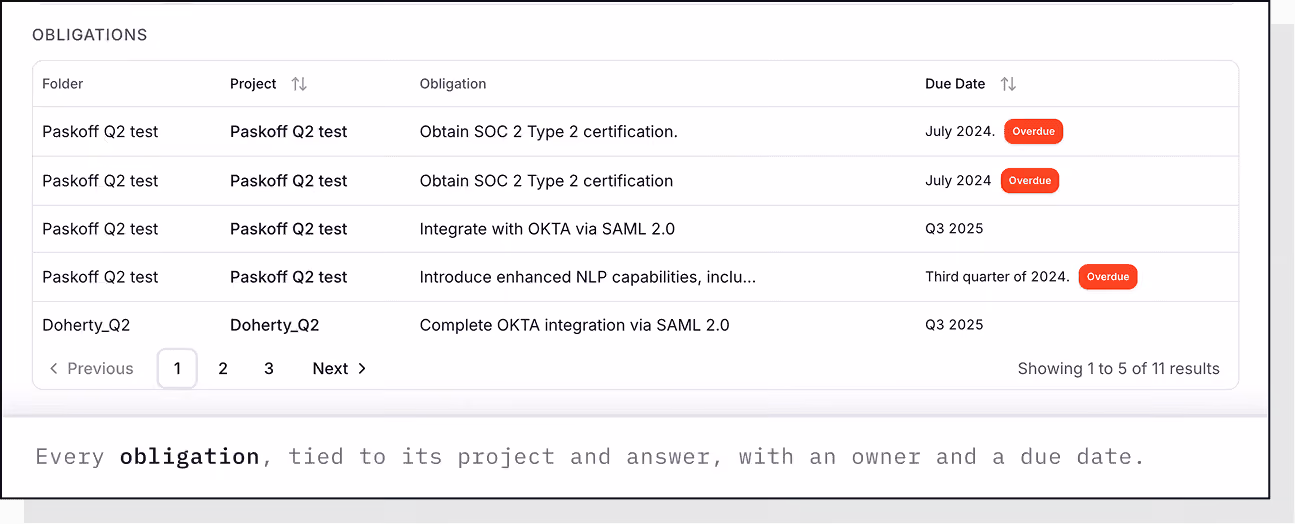Screen dimensions: 1295x524
Task: Click the Next pagination button
Action: (x=339, y=369)
